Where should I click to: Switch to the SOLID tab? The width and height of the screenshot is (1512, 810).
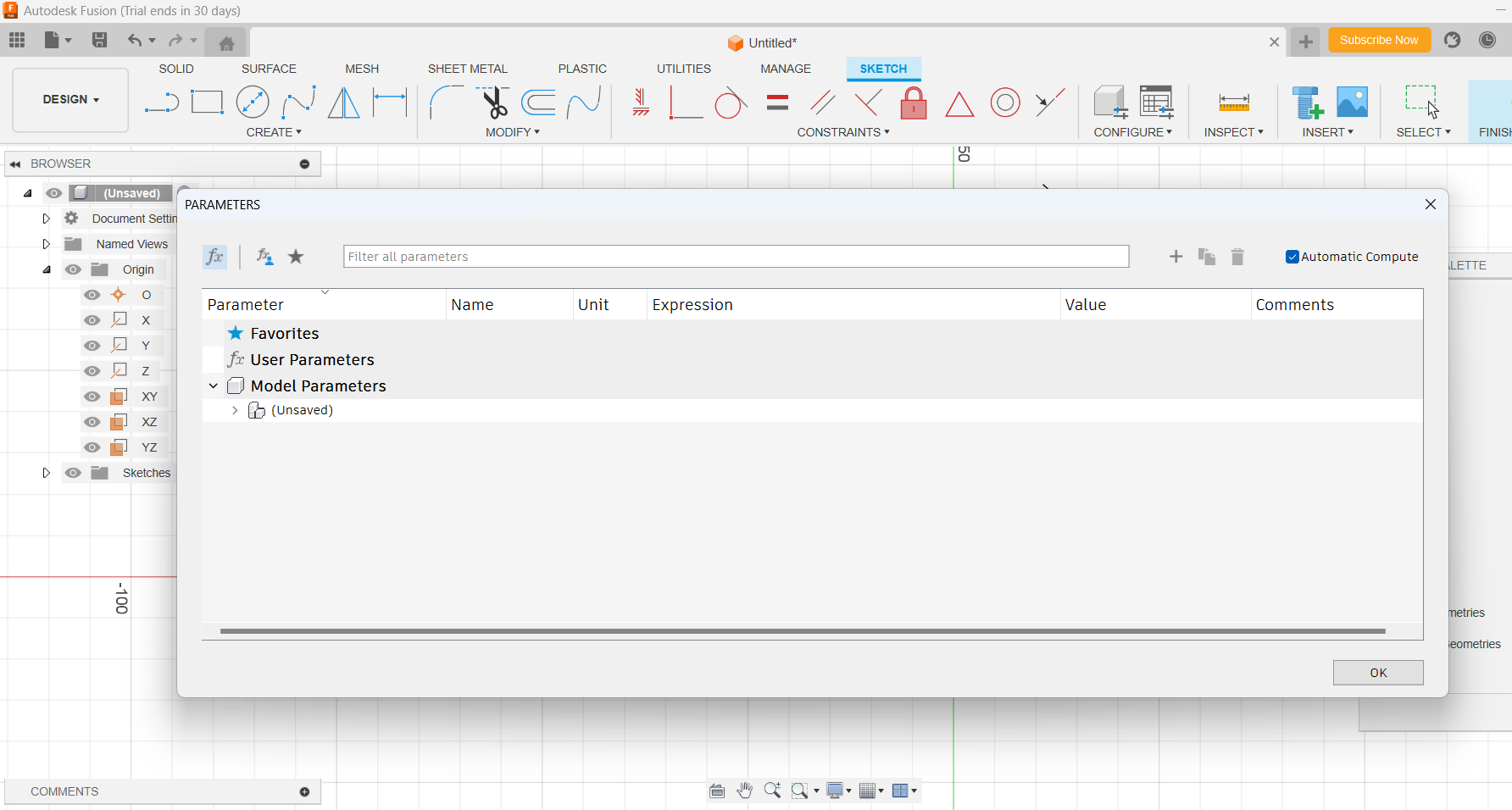[176, 69]
